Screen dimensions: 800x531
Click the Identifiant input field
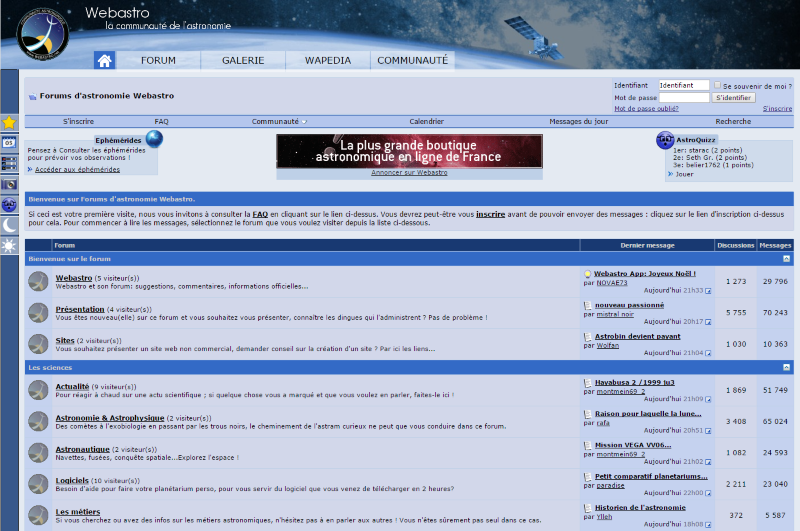click(684, 85)
